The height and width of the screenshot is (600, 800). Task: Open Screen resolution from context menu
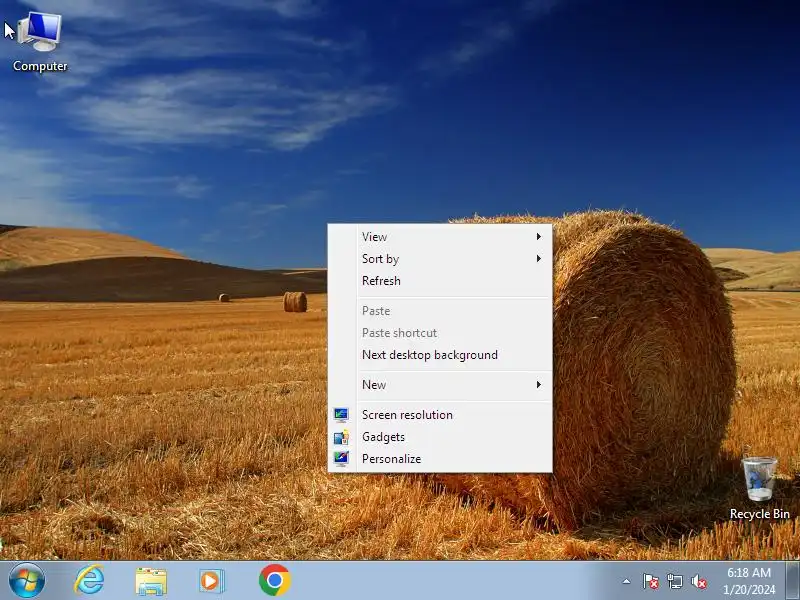(440, 415)
